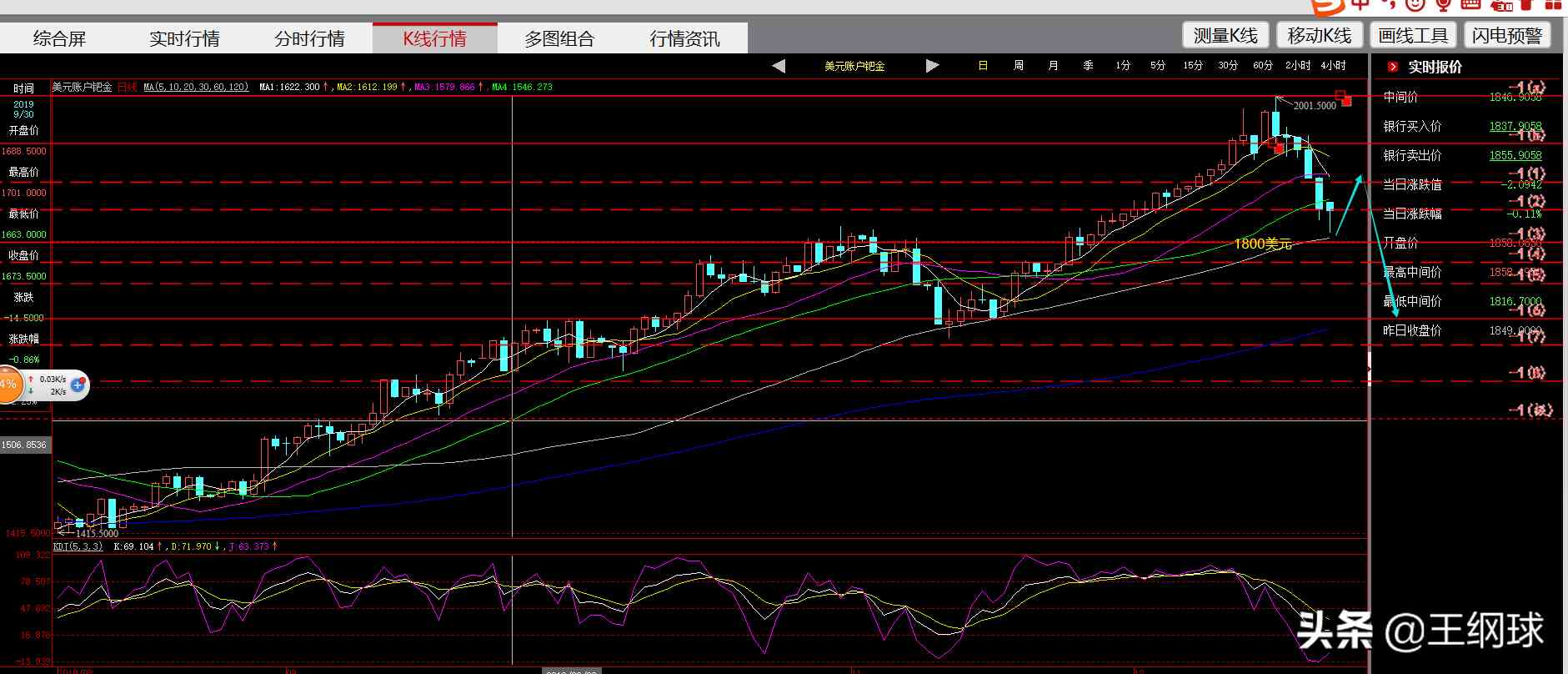The width and height of the screenshot is (1568, 674).
Task: Open the KDJ(5,3,3) indicator parameters
Action: click(x=78, y=546)
